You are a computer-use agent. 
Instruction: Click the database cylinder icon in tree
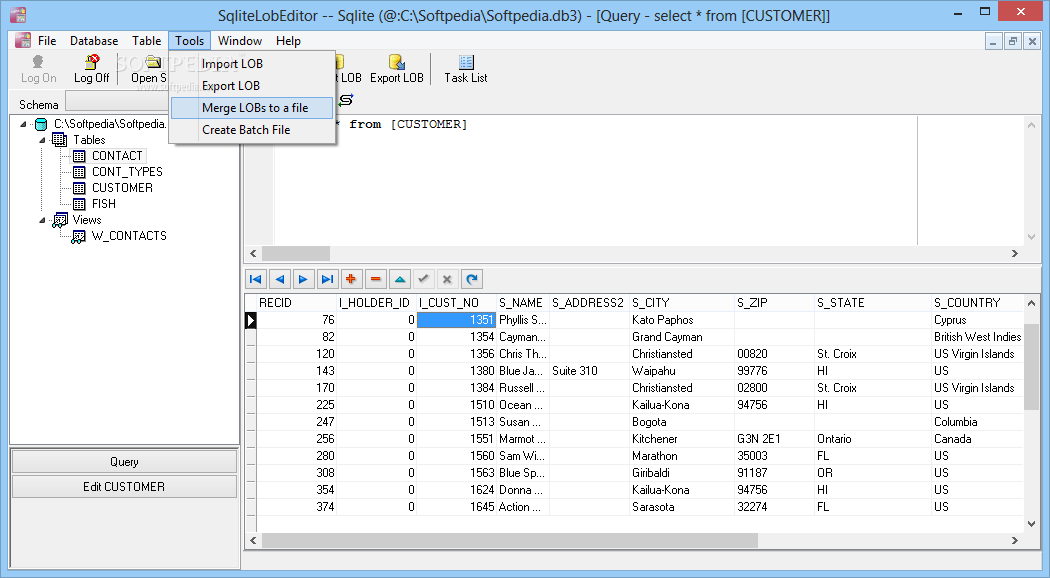(x=41, y=124)
